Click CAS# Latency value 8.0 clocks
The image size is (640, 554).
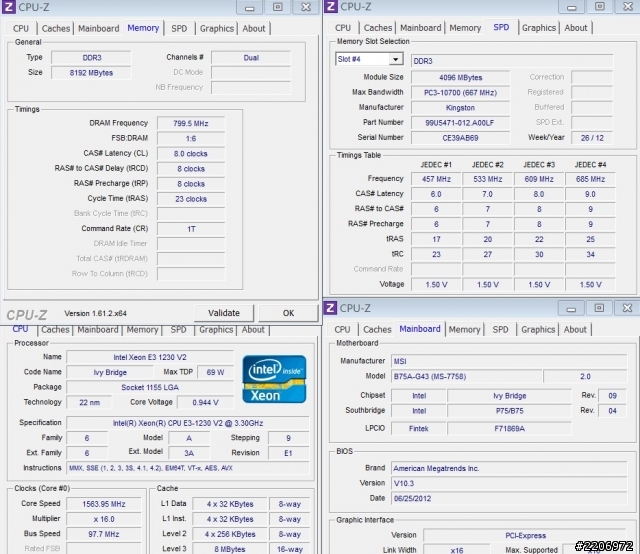tap(191, 154)
